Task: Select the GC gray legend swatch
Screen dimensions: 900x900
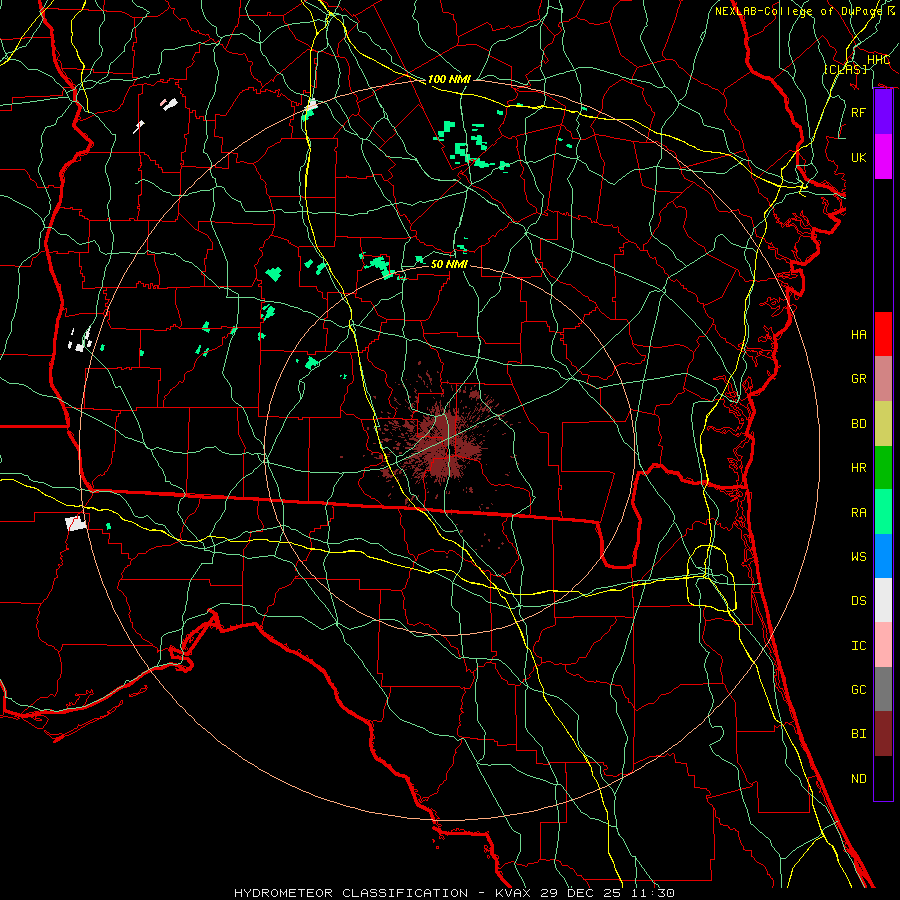Action: (883, 689)
